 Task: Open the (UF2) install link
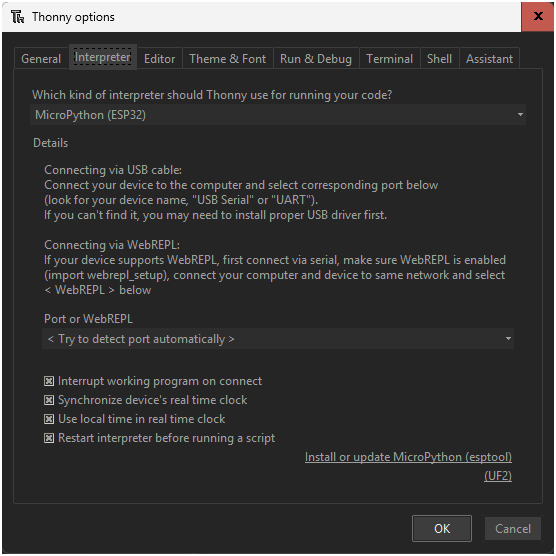(498, 476)
